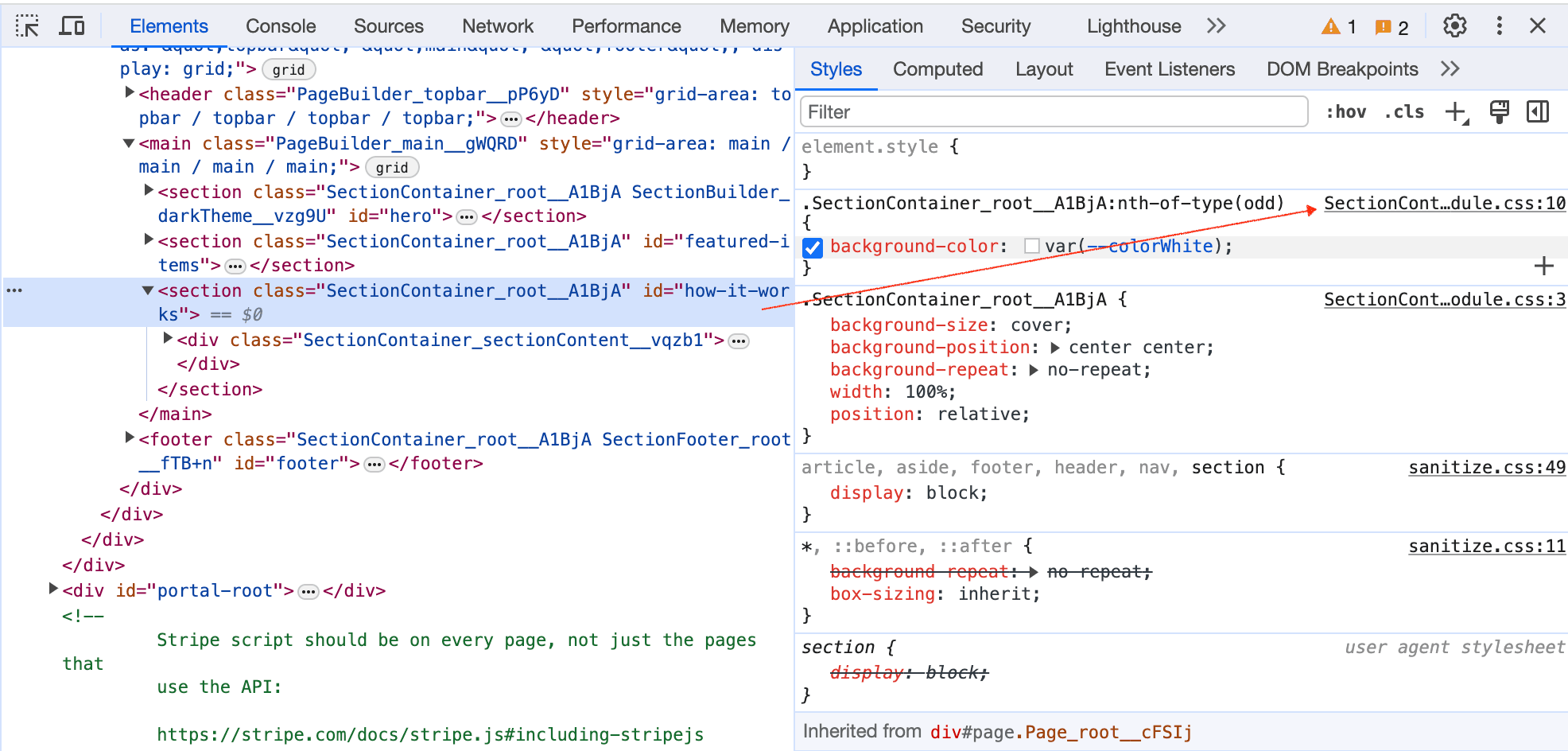Click the white color swatch for colorWhite
This screenshot has width=1568, height=751.
[x=1032, y=247]
